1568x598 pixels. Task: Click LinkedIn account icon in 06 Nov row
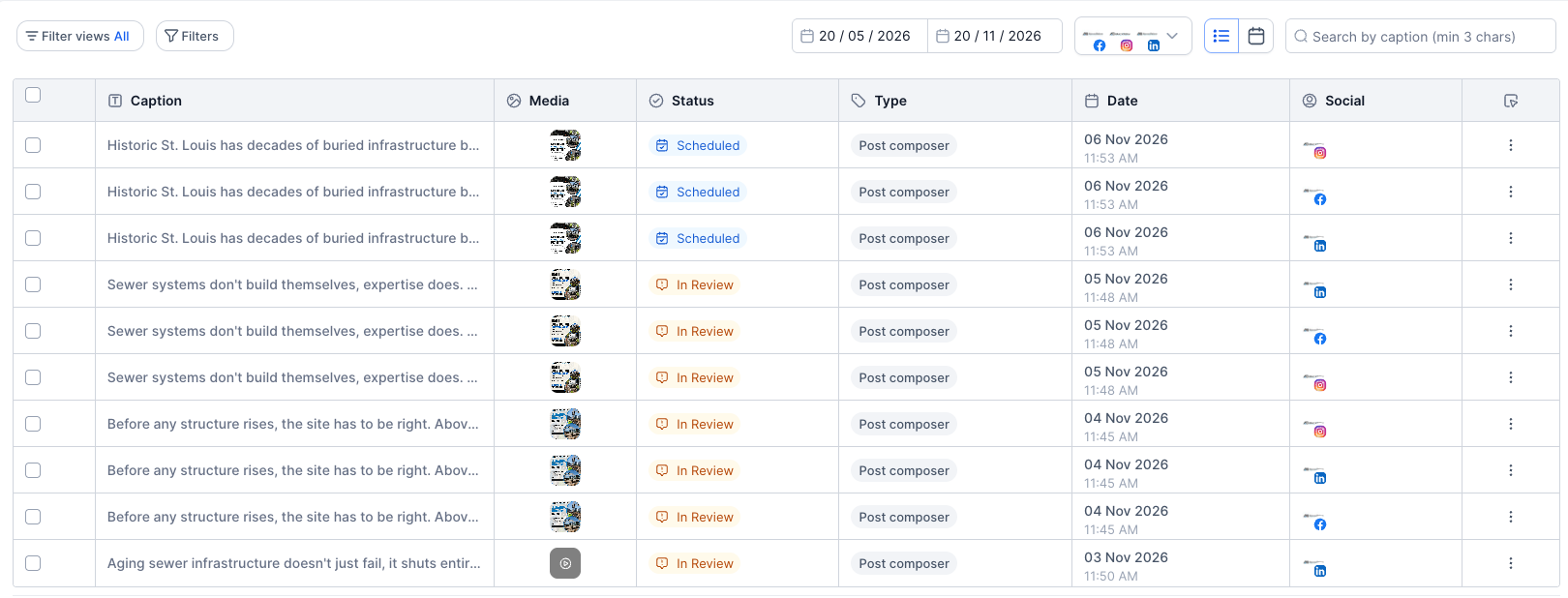pos(1314,241)
